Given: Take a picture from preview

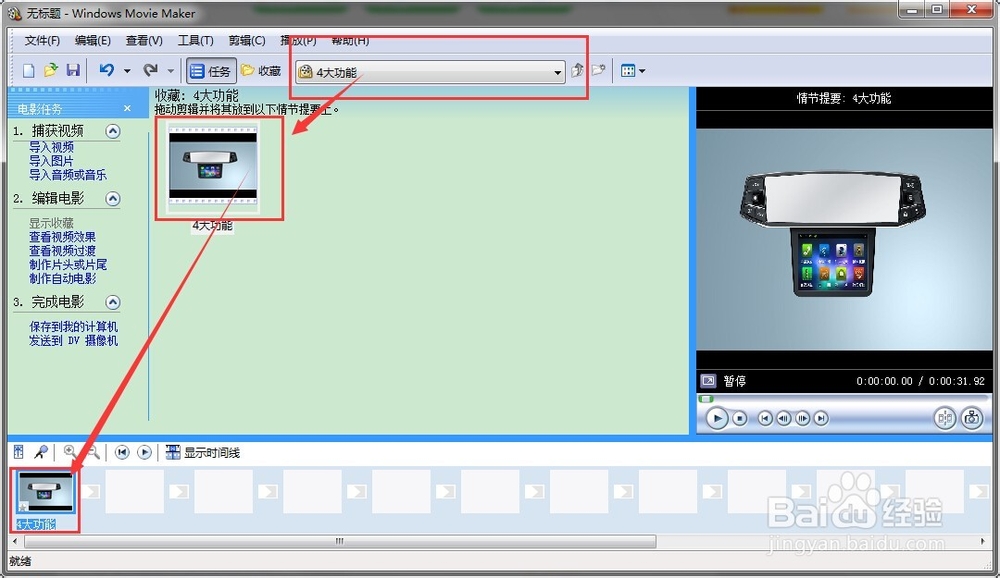Looking at the screenshot, I should pos(972,419).
